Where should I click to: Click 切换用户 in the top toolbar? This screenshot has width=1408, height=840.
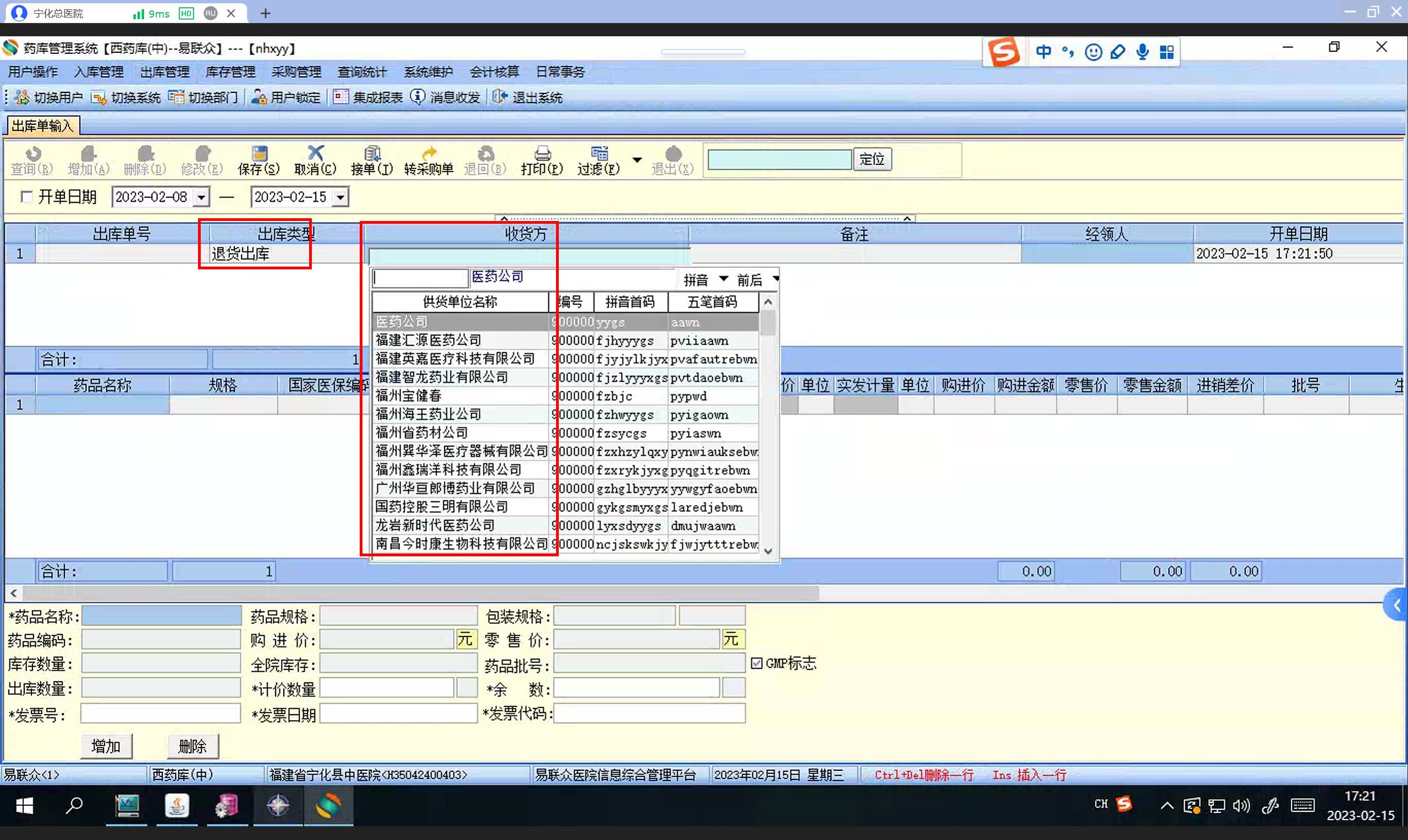(x=49, y=97)
